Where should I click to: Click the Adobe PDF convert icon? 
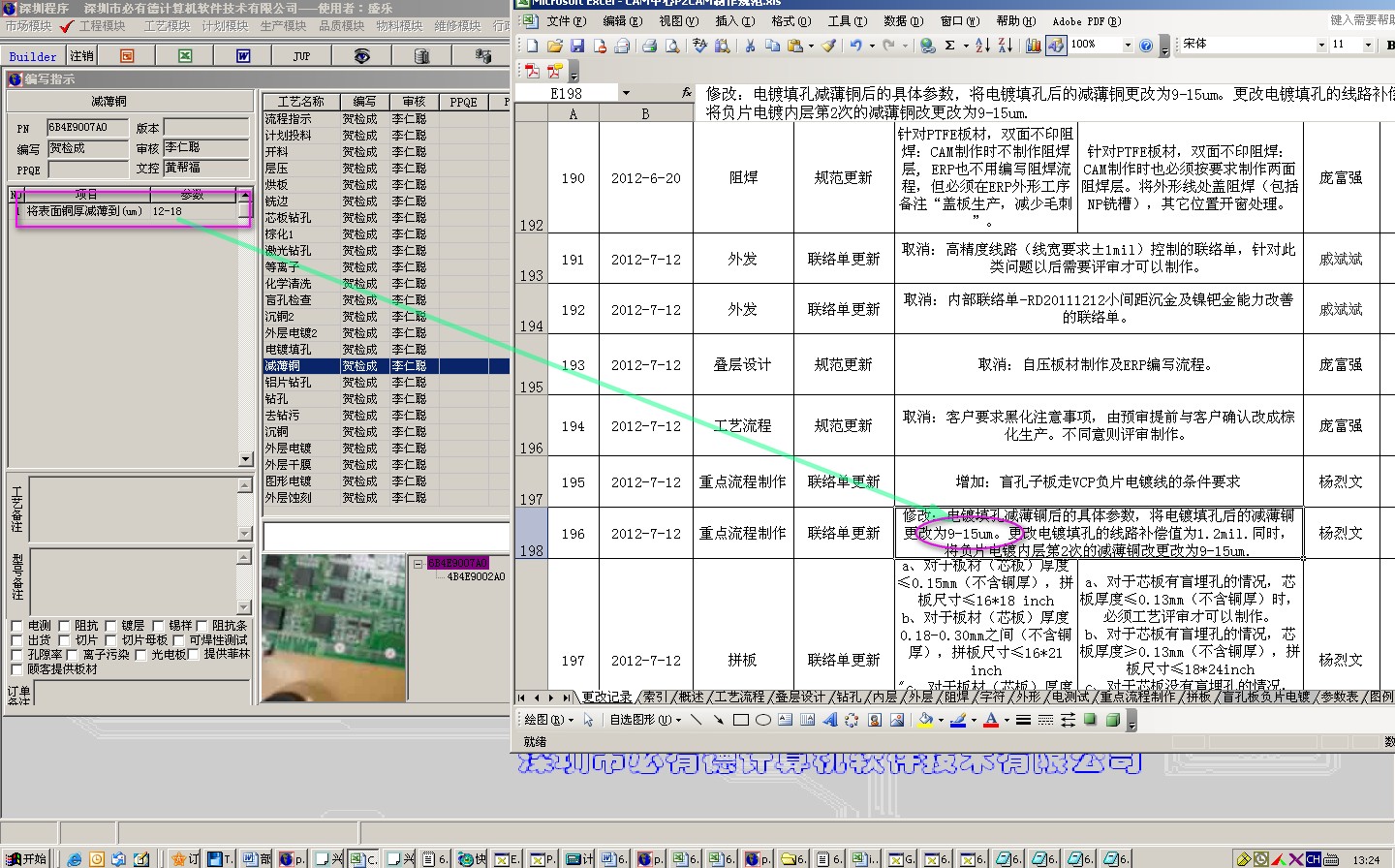[x=532, y=71]
